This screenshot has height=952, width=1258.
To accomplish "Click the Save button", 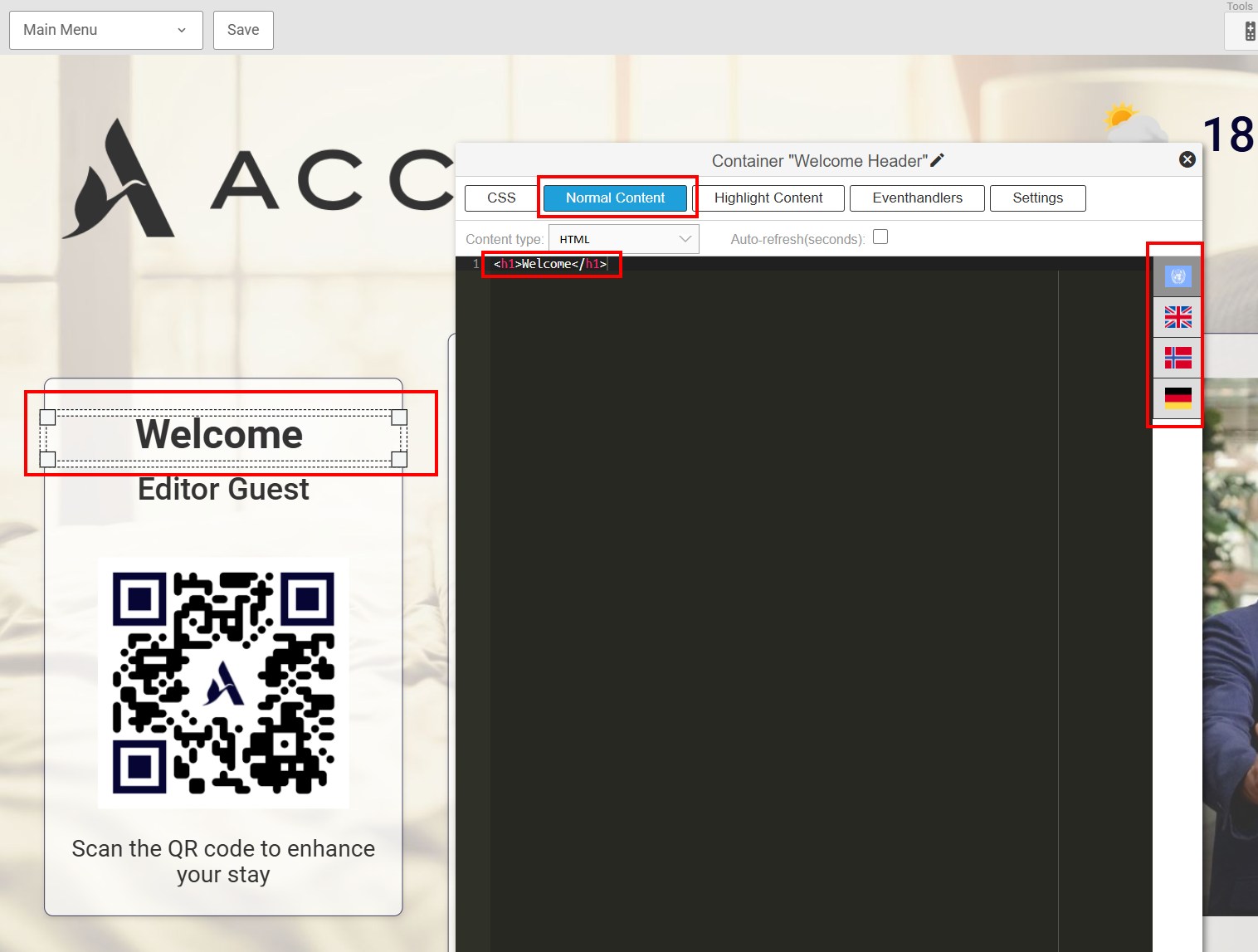I will tap(243, 30).
